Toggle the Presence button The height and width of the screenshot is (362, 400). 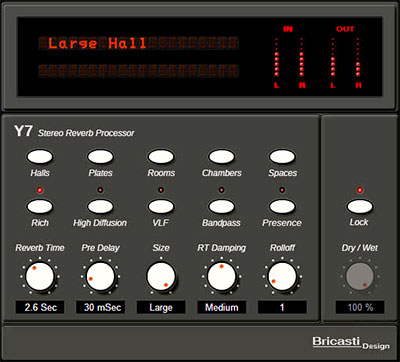(282, 206)
